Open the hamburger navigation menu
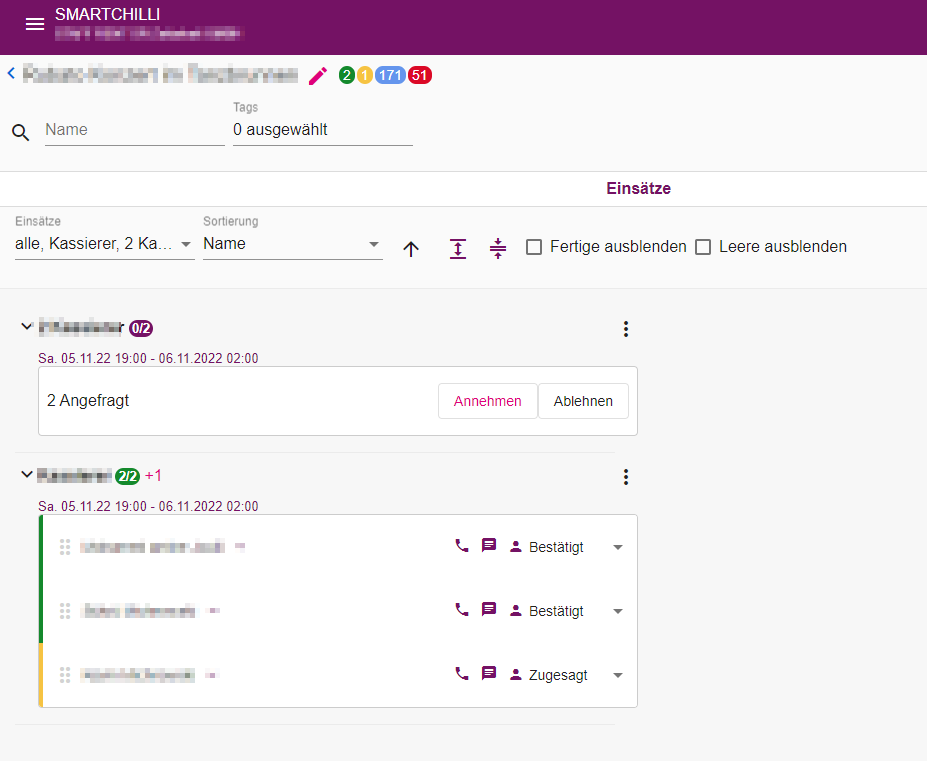This screenshot has width=927, height=761. (x=35, y=24)
